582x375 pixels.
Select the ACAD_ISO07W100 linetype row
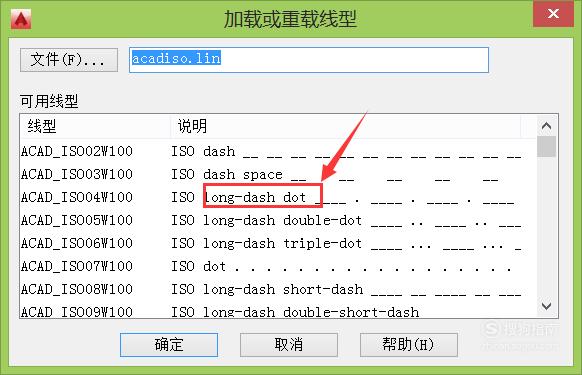(278, 267)
